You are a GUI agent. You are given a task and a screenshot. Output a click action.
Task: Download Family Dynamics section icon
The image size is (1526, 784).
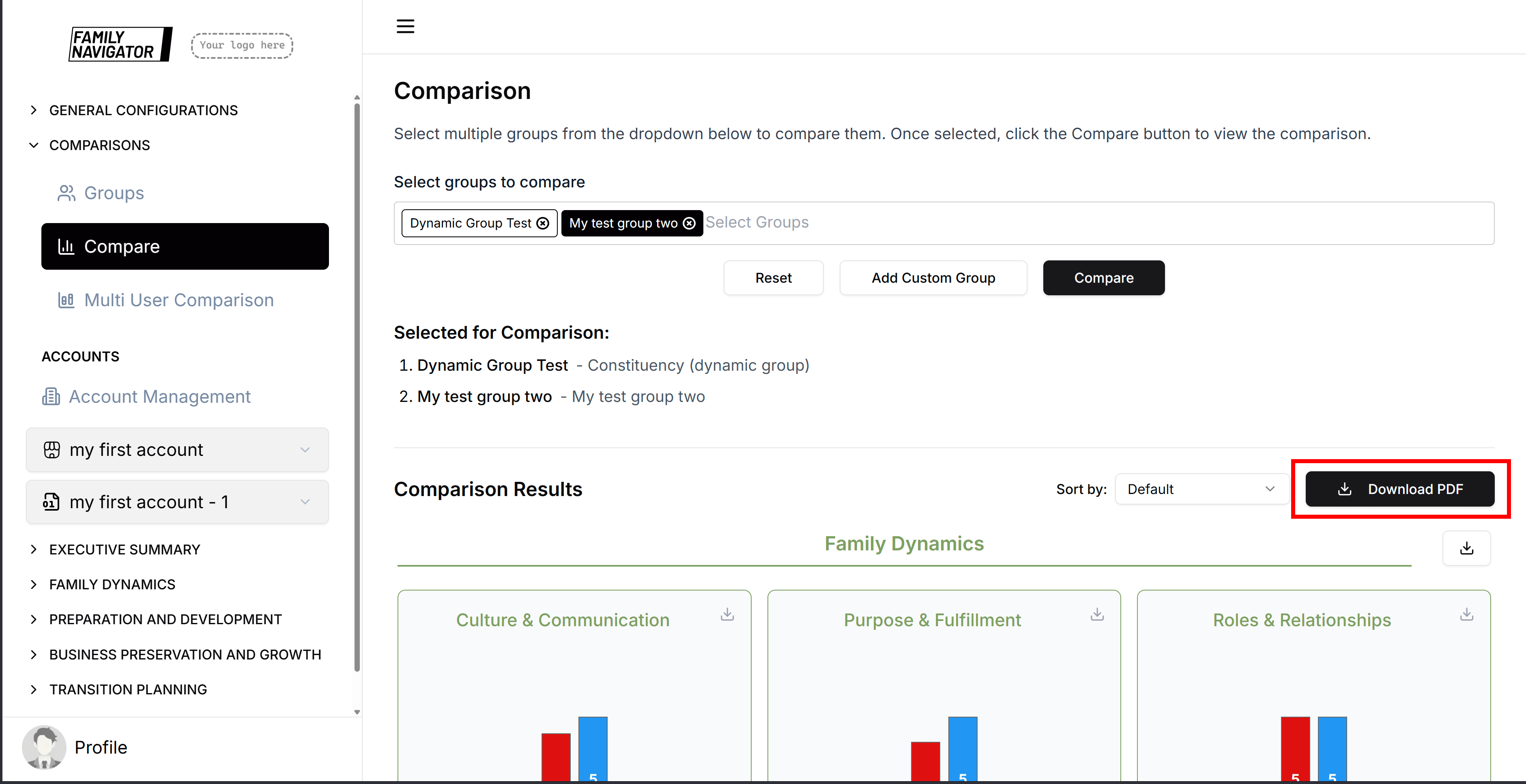[1466, 548]
